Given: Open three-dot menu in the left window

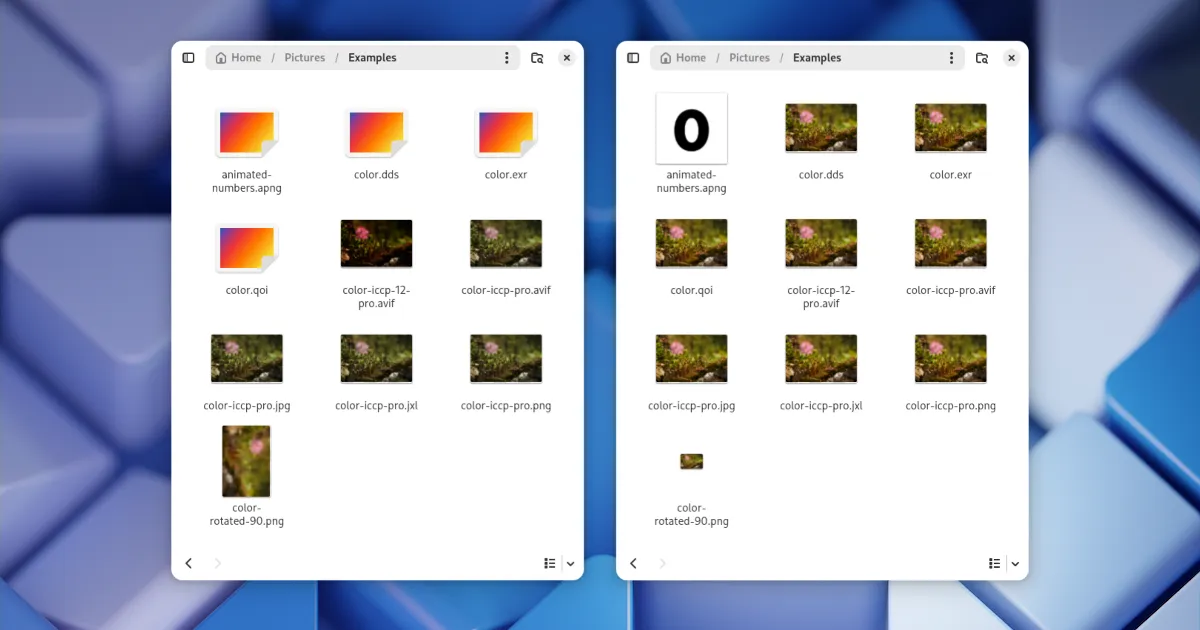Looking at the screenshot, I should 507,58.
